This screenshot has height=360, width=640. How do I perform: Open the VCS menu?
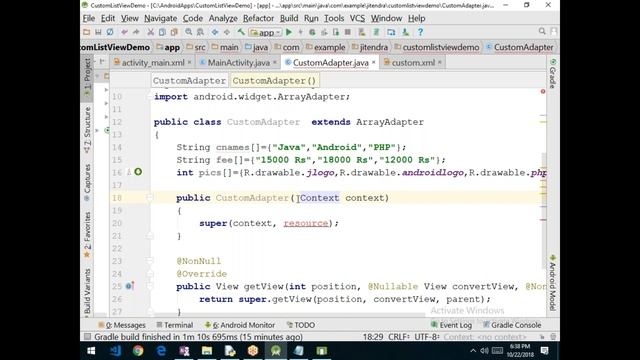357,18
